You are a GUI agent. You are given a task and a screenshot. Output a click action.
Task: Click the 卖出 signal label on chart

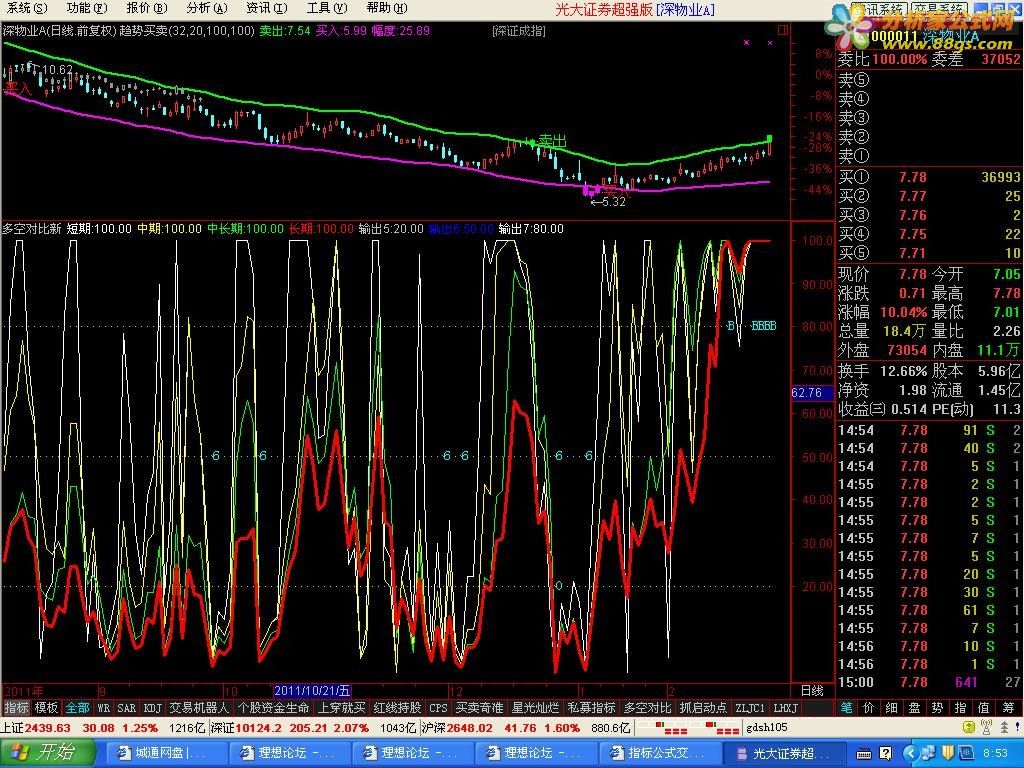click(x=552, y=141)
